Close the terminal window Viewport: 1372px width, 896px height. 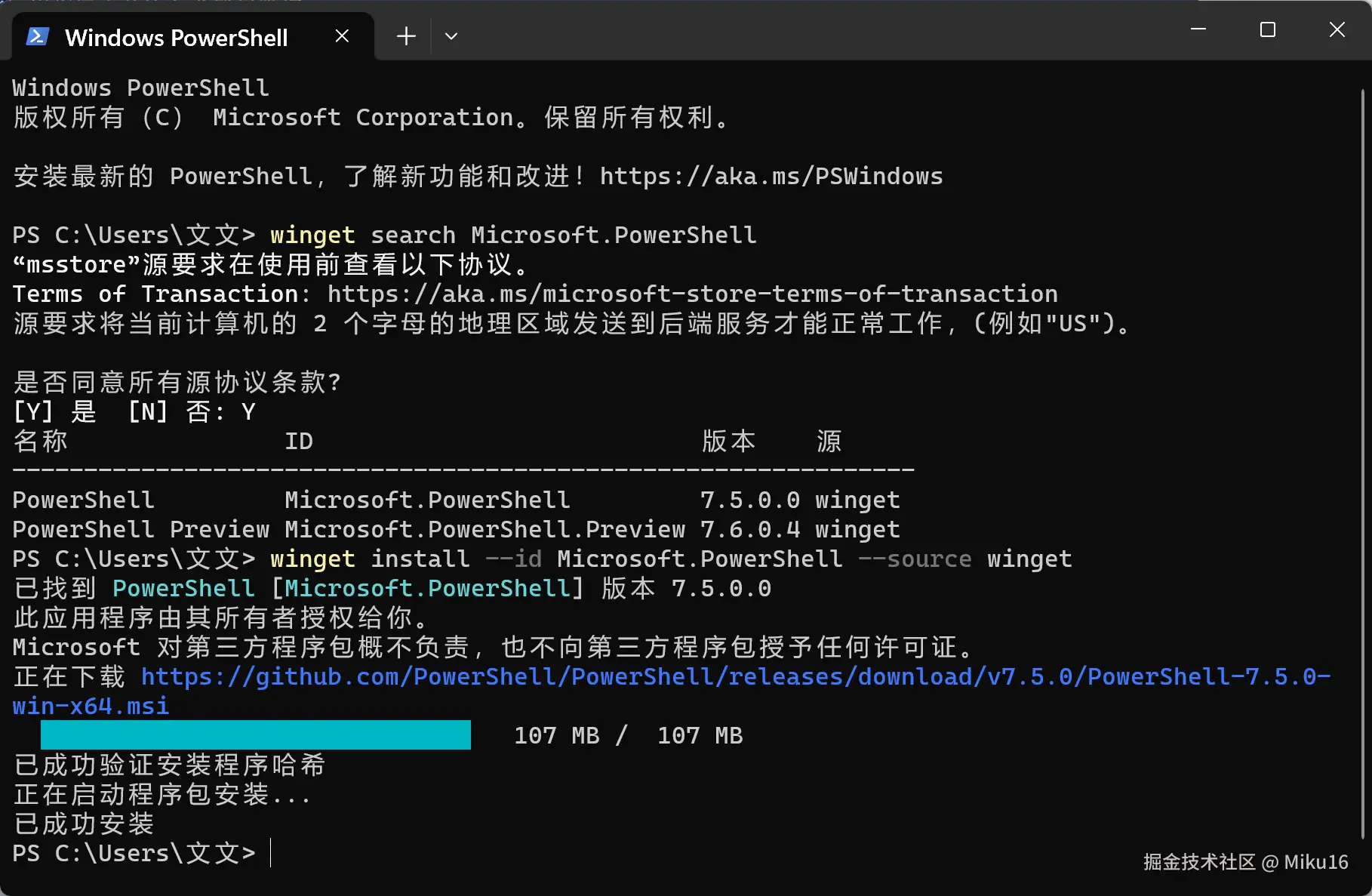[1337, 30]
